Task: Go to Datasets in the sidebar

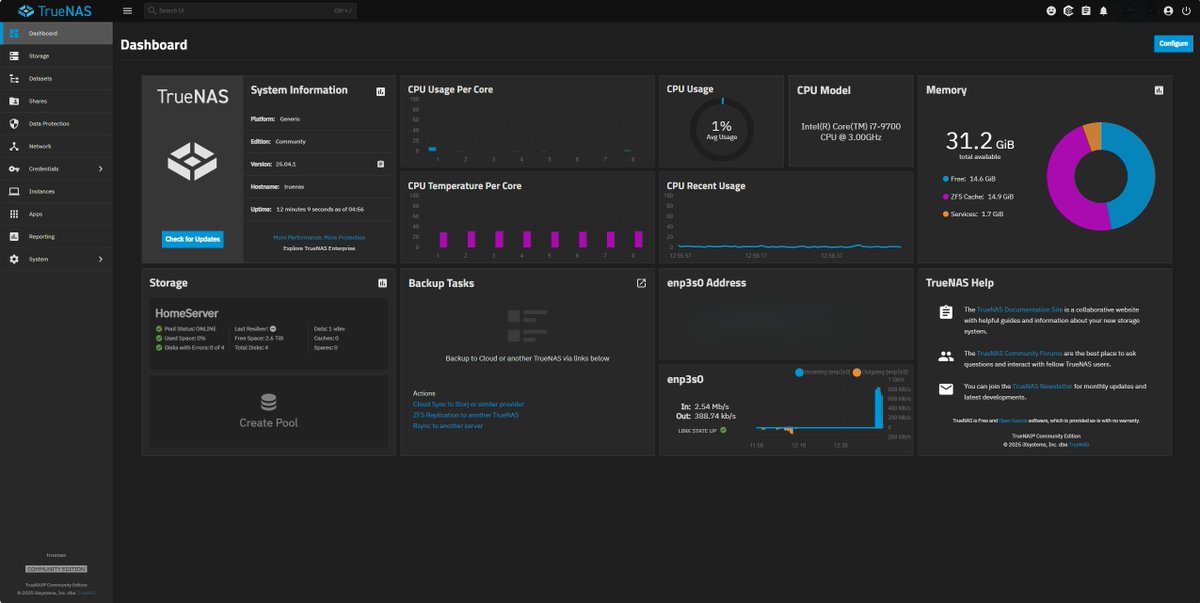Action: point(56,78)
